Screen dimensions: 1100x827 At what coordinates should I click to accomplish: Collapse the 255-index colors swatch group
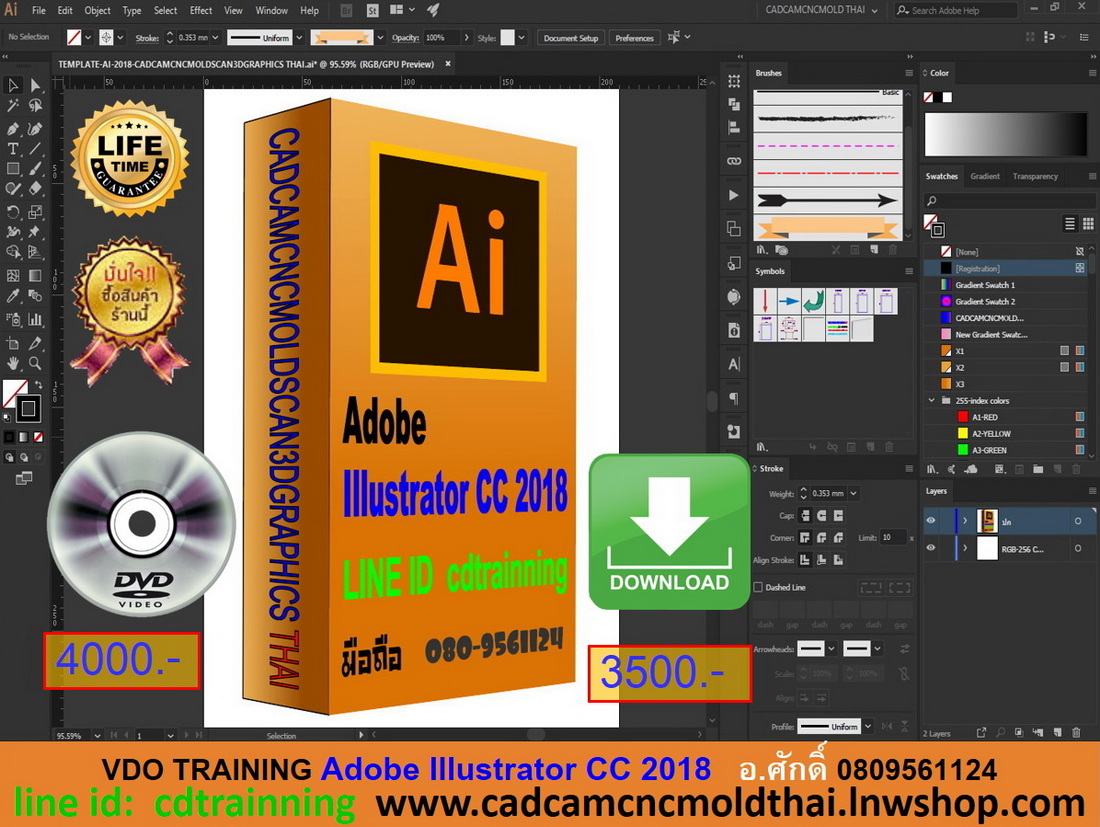pos(931,400)
